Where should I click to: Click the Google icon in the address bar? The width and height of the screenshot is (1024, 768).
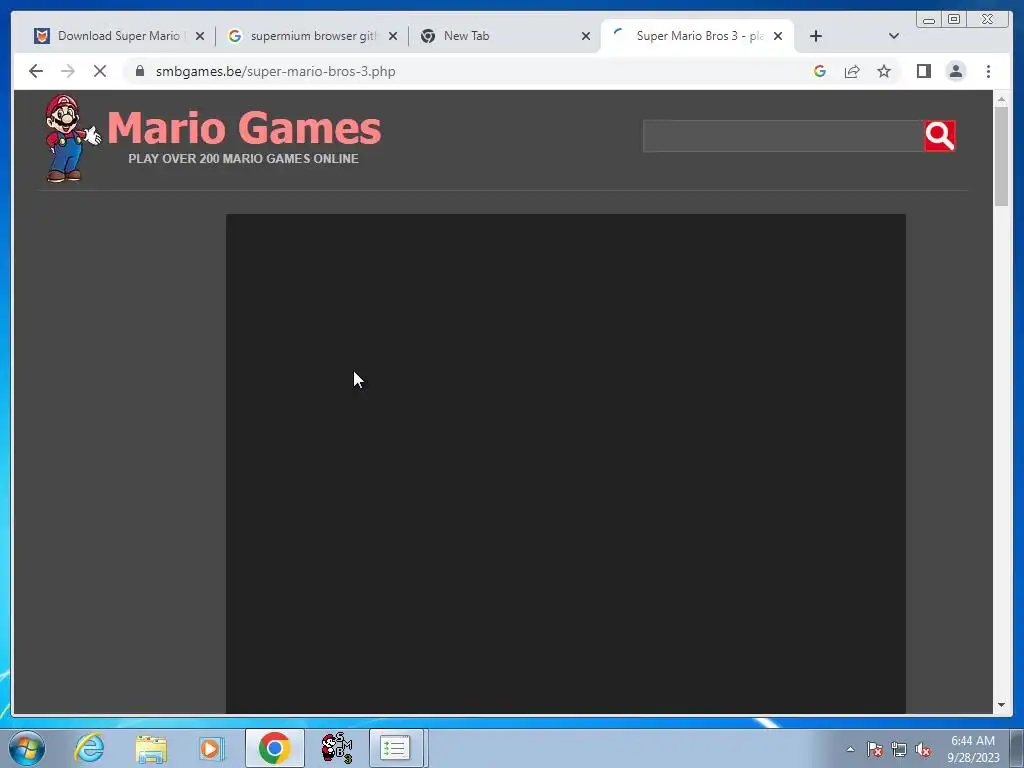[x=820, y=71]
